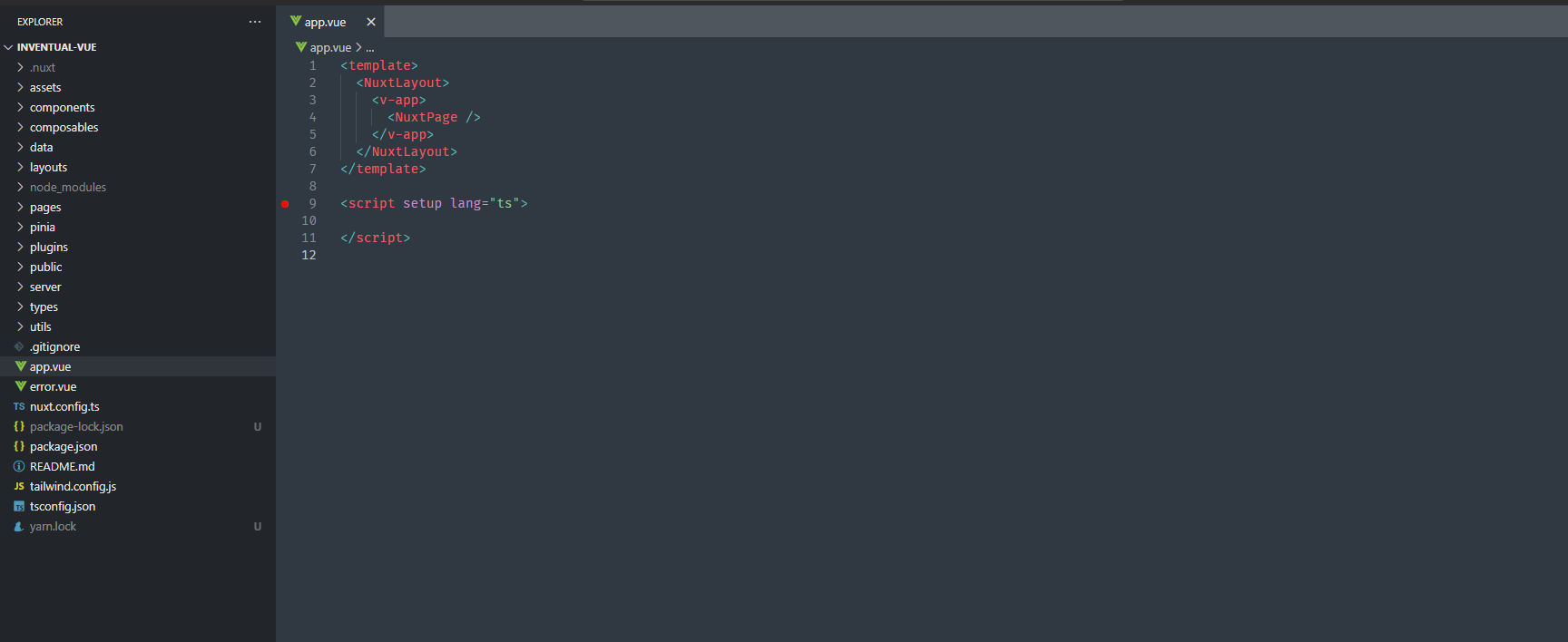Place cursor on closing NuxtLayout tag
This screenshot has height=642, width=1568.
[x=407, y=151]
